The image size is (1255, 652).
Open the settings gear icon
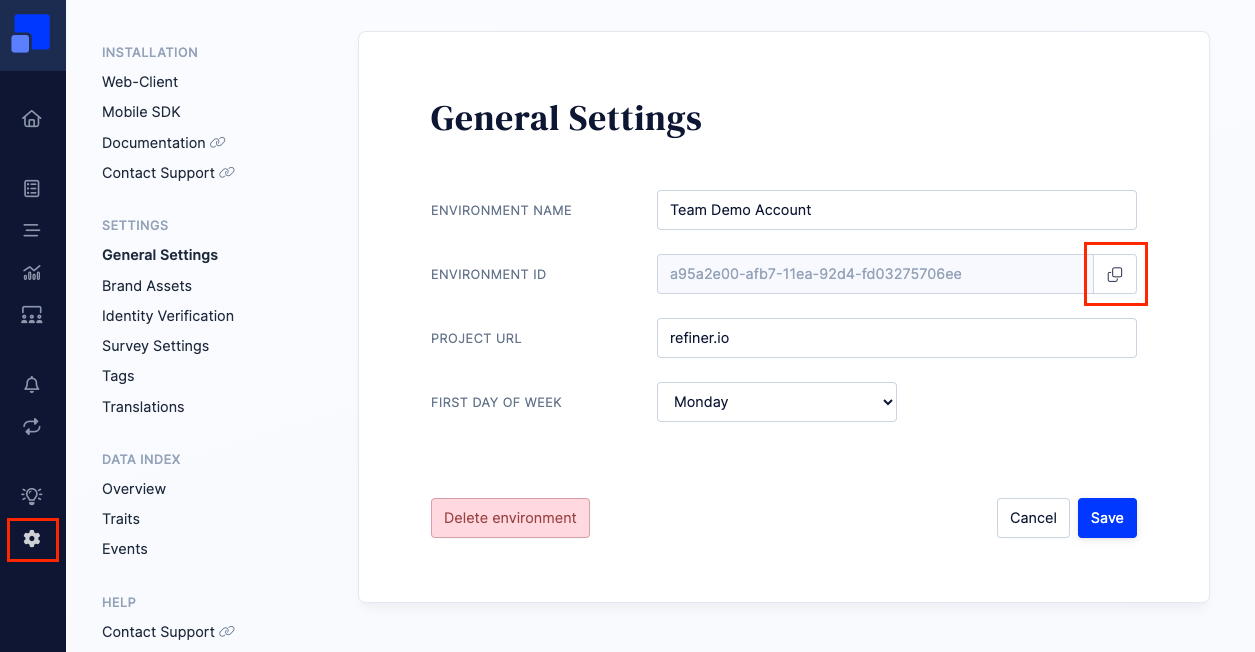click(32, 539)
